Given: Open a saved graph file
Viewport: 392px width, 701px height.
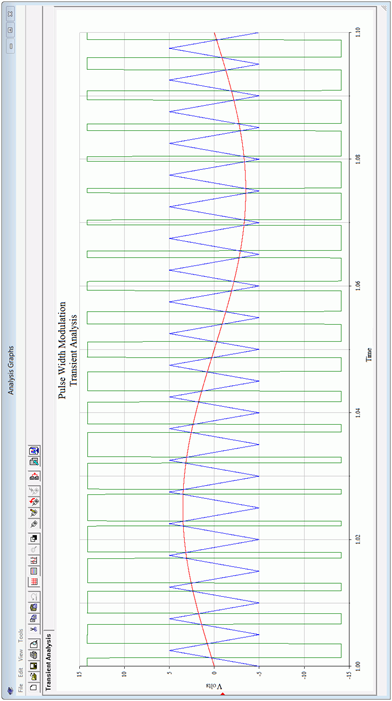Looking at the screenshot, I should click(34, 676).
